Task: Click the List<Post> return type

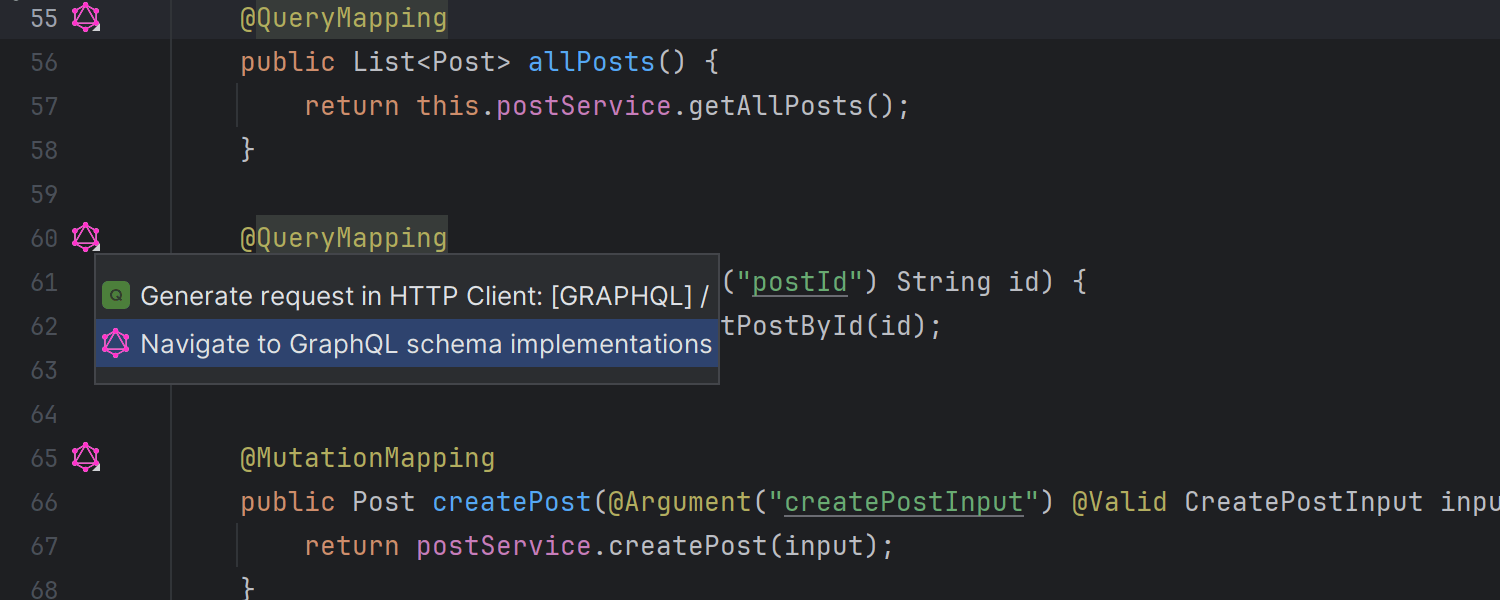Action: click(431, 62)
